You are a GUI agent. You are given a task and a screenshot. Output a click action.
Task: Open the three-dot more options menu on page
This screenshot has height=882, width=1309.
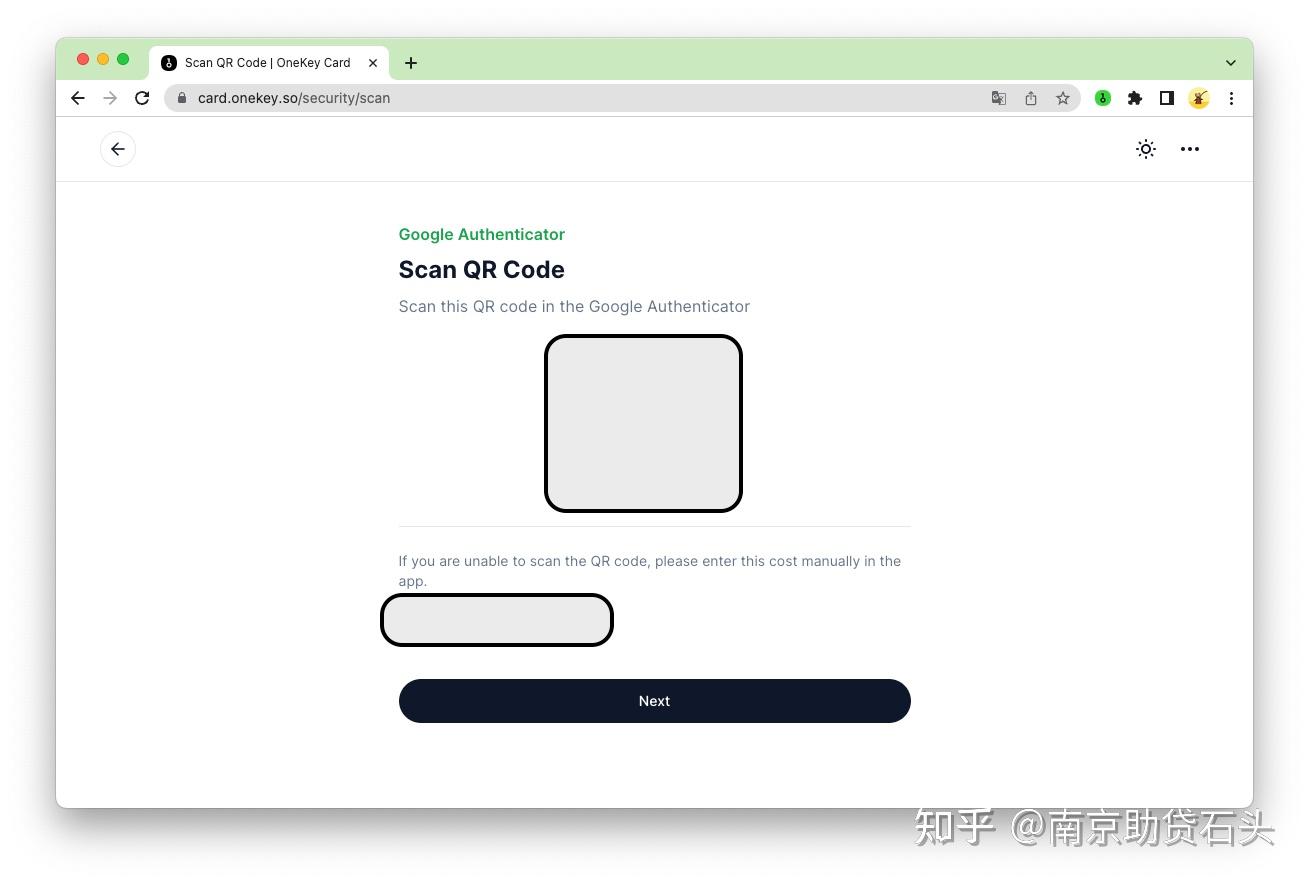[1190, 149]
